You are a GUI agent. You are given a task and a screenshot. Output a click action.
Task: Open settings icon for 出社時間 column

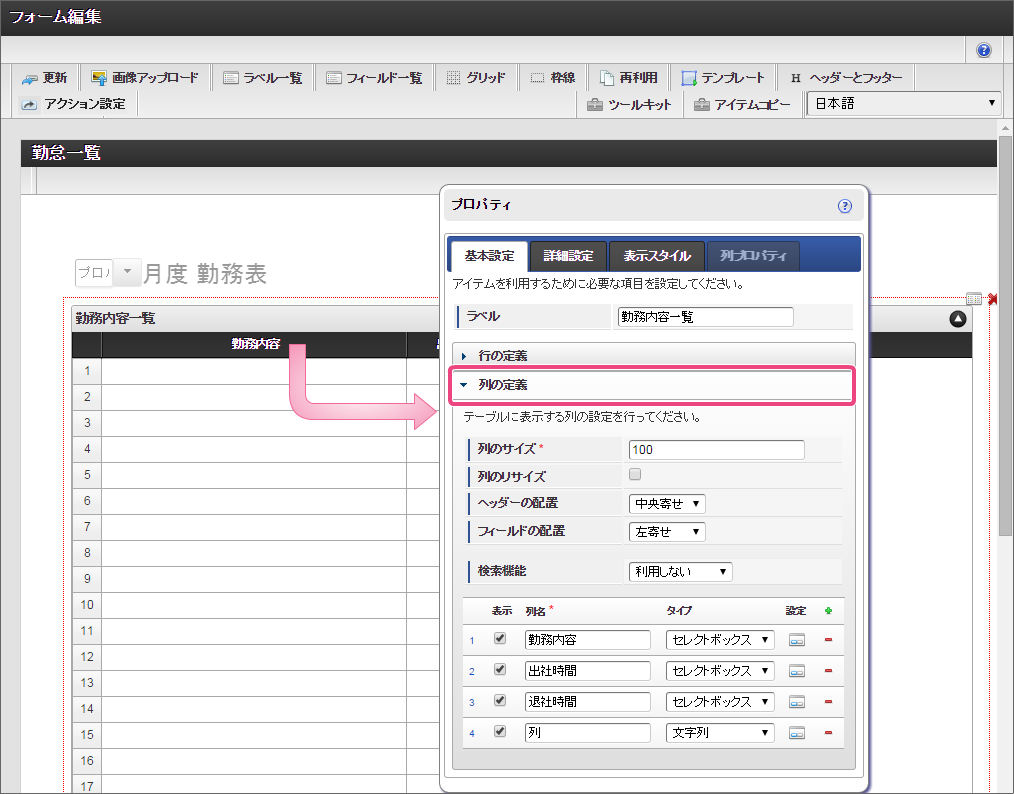[797, 671]
